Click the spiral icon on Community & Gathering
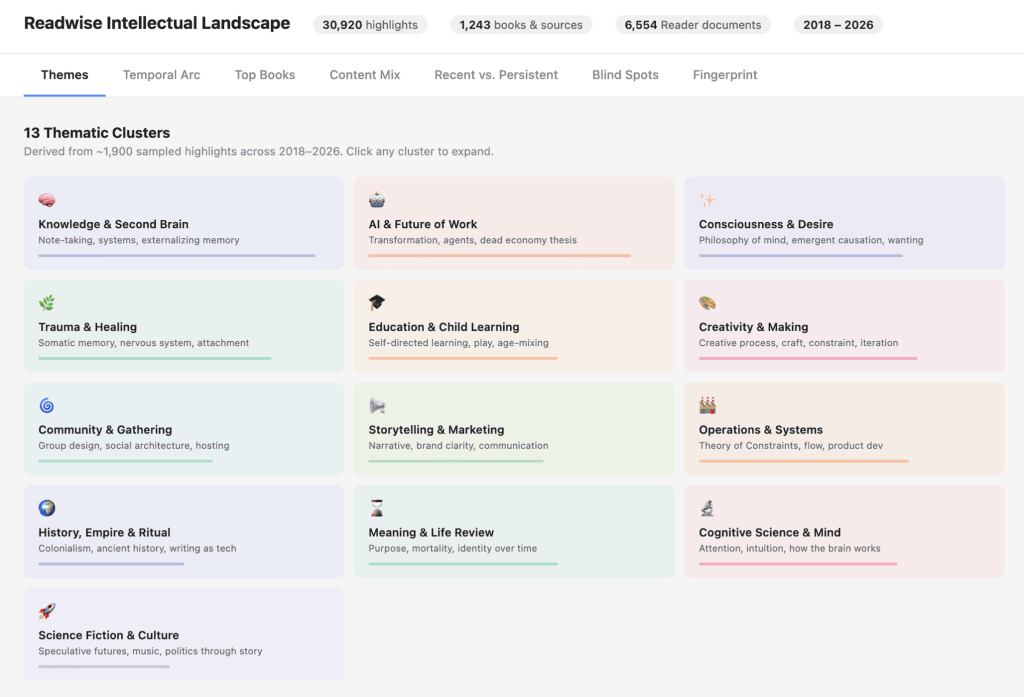Screen dimensions: 1024x697 [46, 405]
